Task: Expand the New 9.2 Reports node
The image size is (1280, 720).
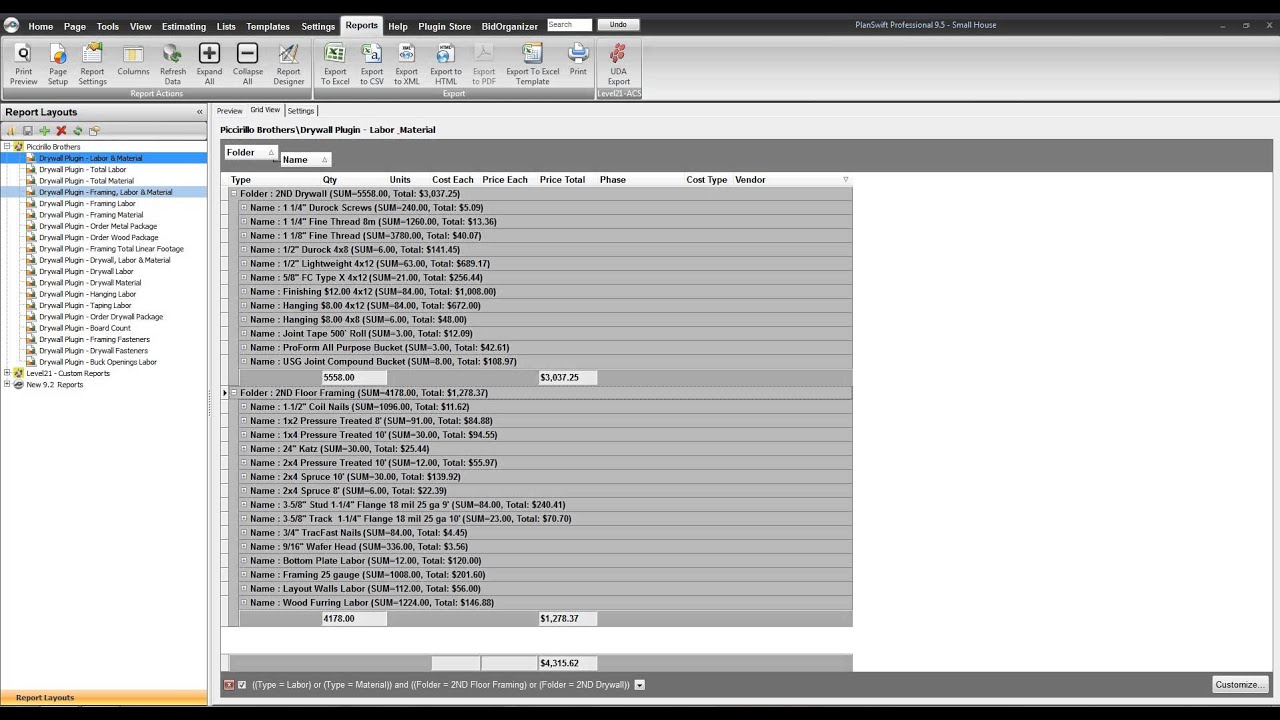Action: (7, 385)
